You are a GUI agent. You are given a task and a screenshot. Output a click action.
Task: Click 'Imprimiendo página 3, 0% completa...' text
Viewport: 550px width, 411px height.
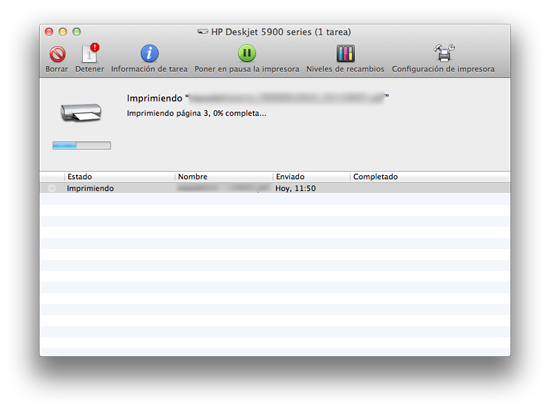coord(196,113)
